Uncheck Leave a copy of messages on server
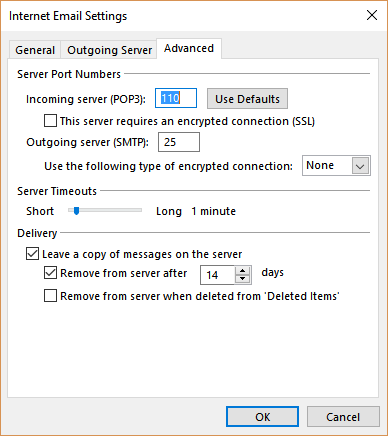Image resolution: width=388 pixels, height=436 pixels. 32,254
